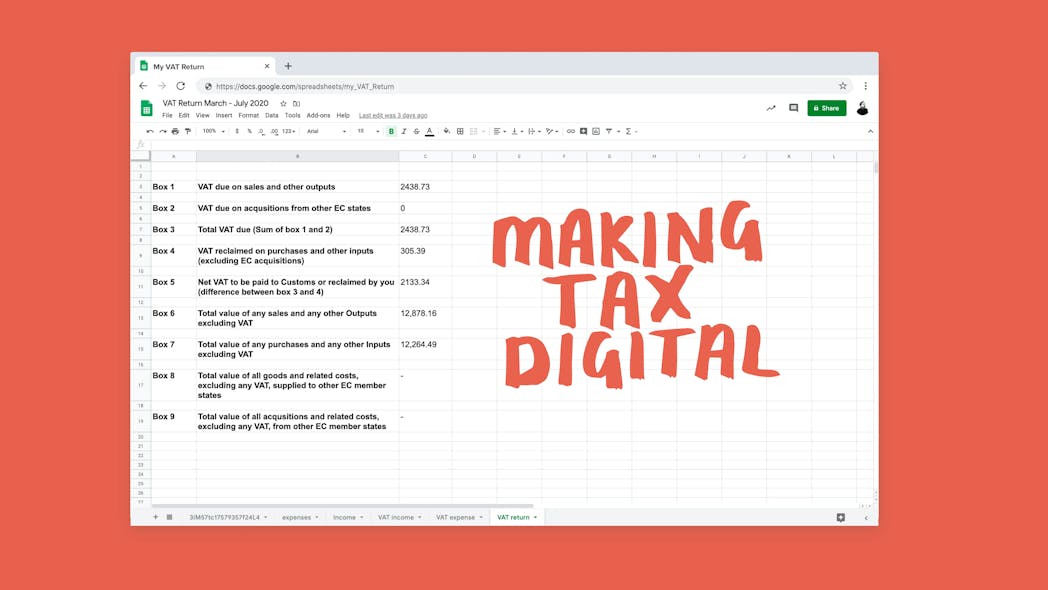Star the VAT Return document

tap(283, 104)
